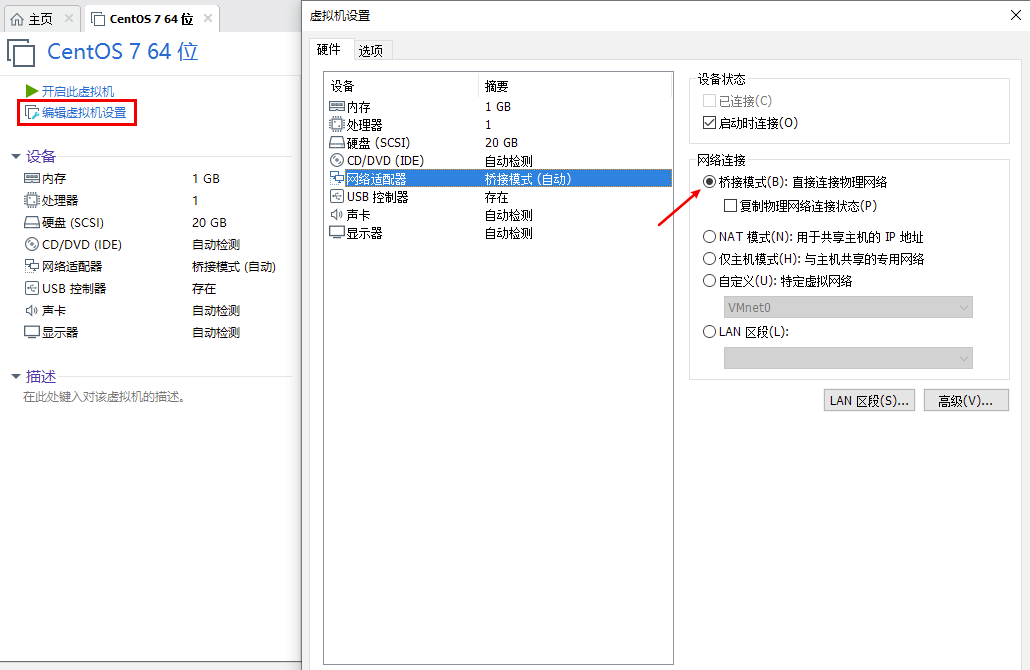Click 开启此虚拟机 link
The width and height of the screenshot is (1030, 670).
[x=78, y=91]
